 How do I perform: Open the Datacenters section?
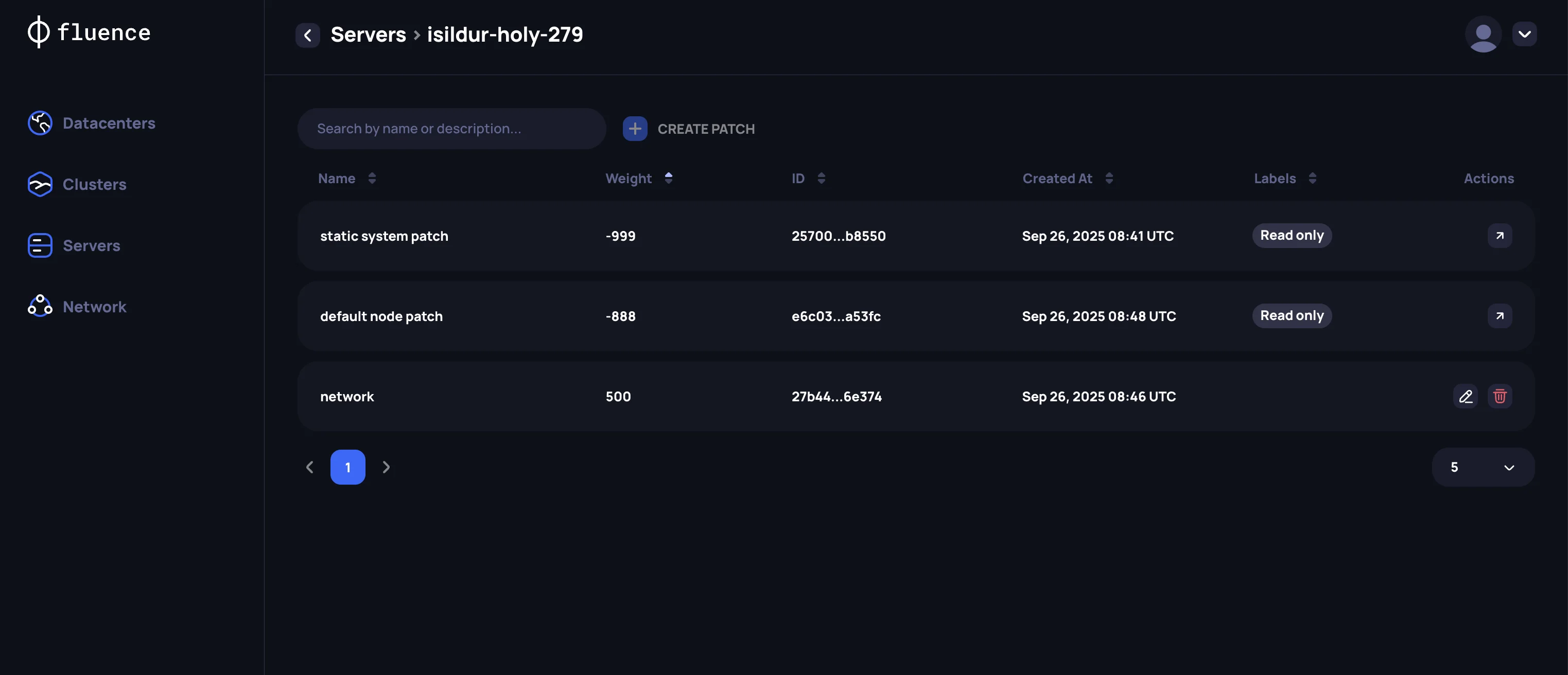click(x=108, y=123)
